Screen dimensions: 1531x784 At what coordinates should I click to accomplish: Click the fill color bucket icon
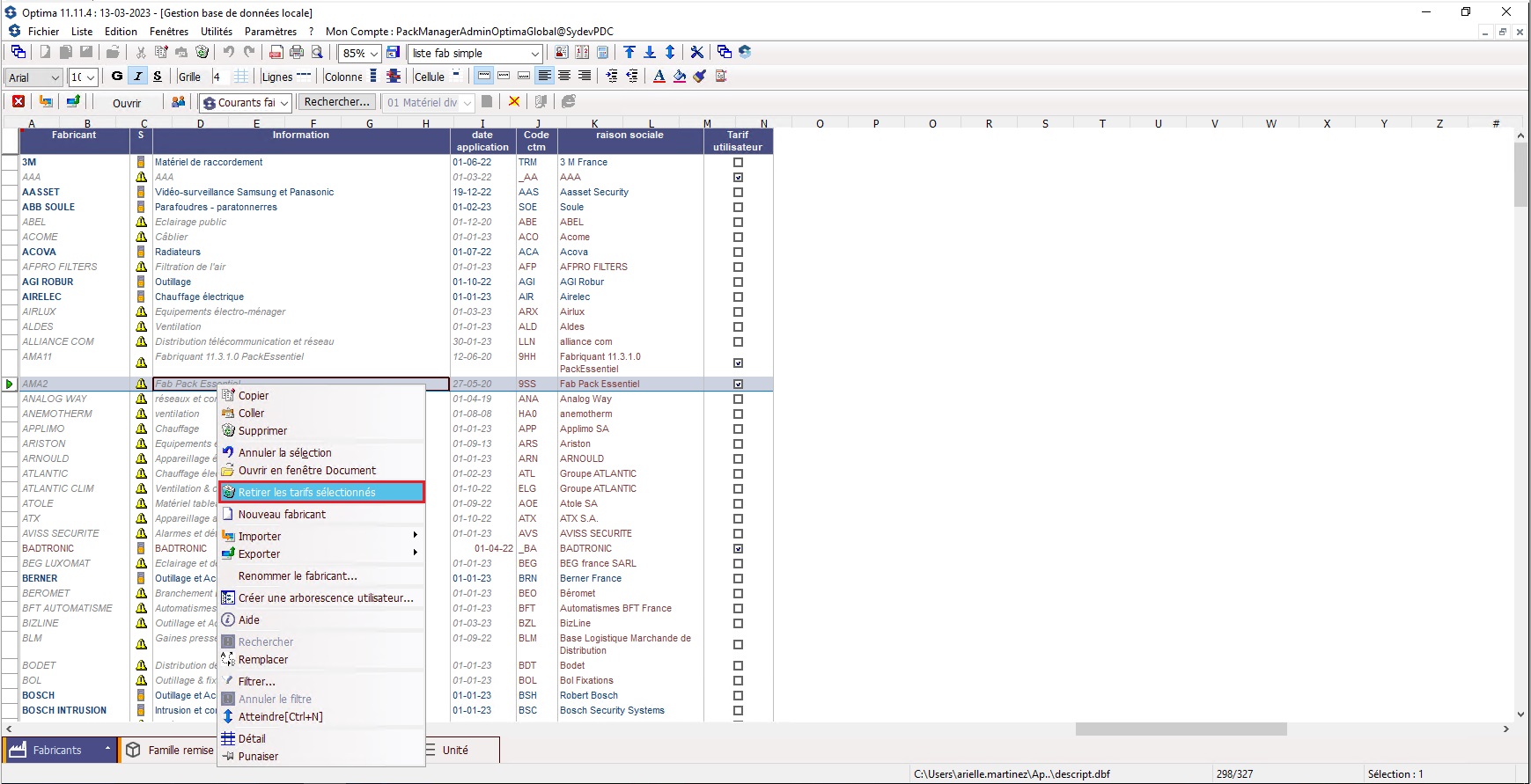(680, 76)
